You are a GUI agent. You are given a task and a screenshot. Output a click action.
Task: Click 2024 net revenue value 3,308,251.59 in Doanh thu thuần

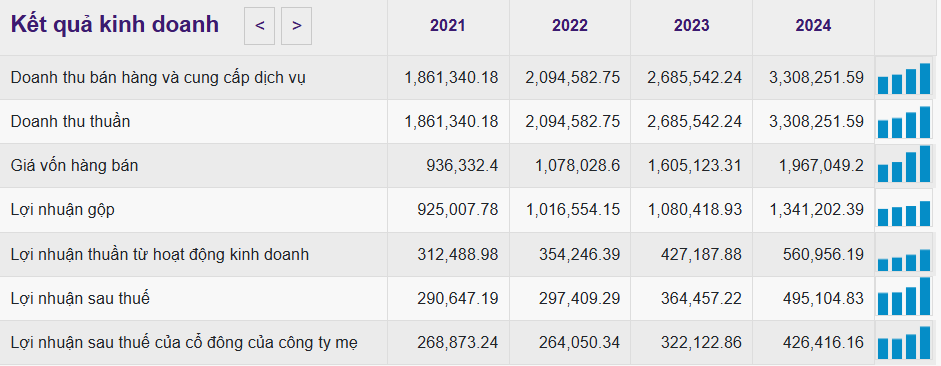[x=816, y=121]
